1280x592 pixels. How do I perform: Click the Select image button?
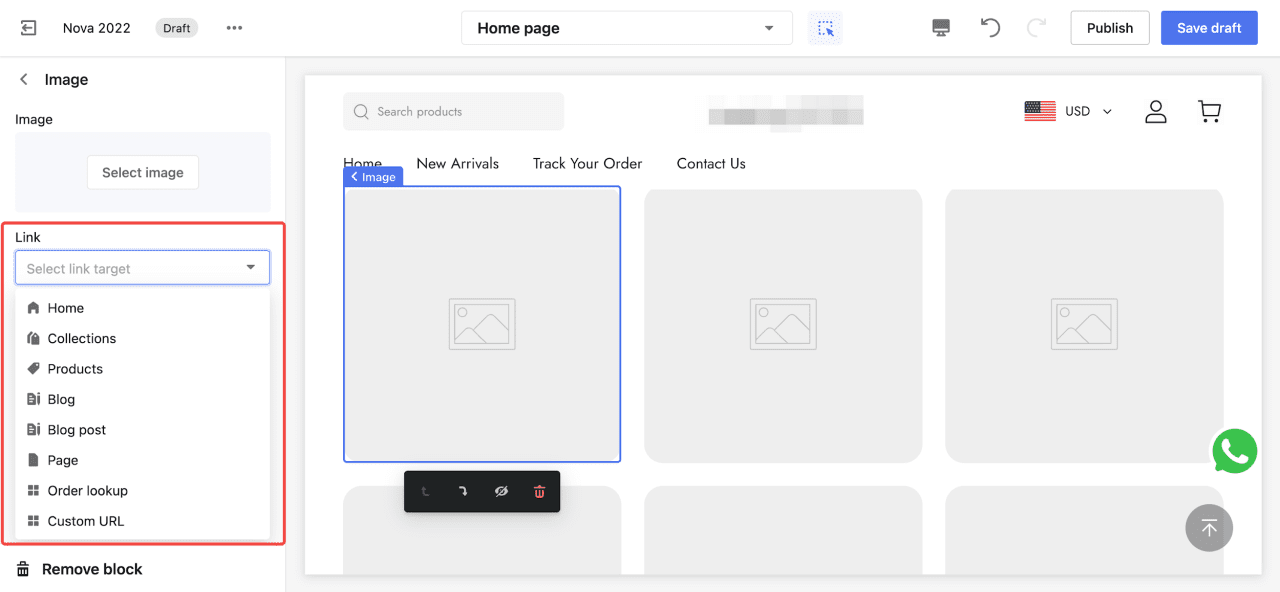143,172
